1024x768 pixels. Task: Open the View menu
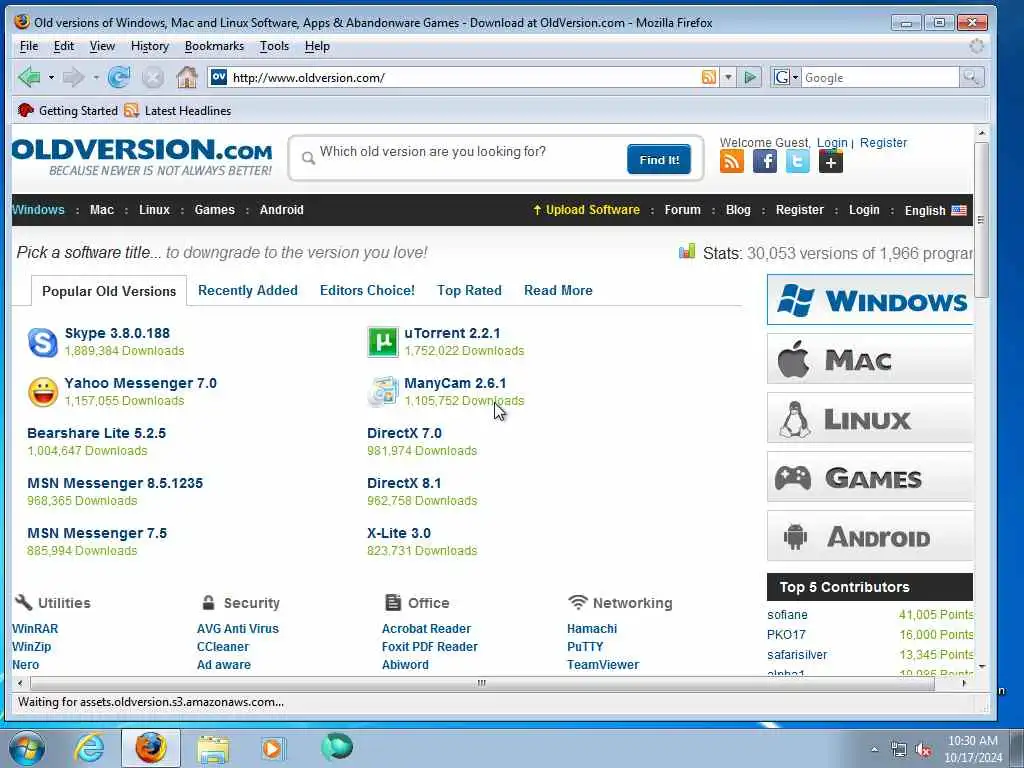[x=102, y=46]
